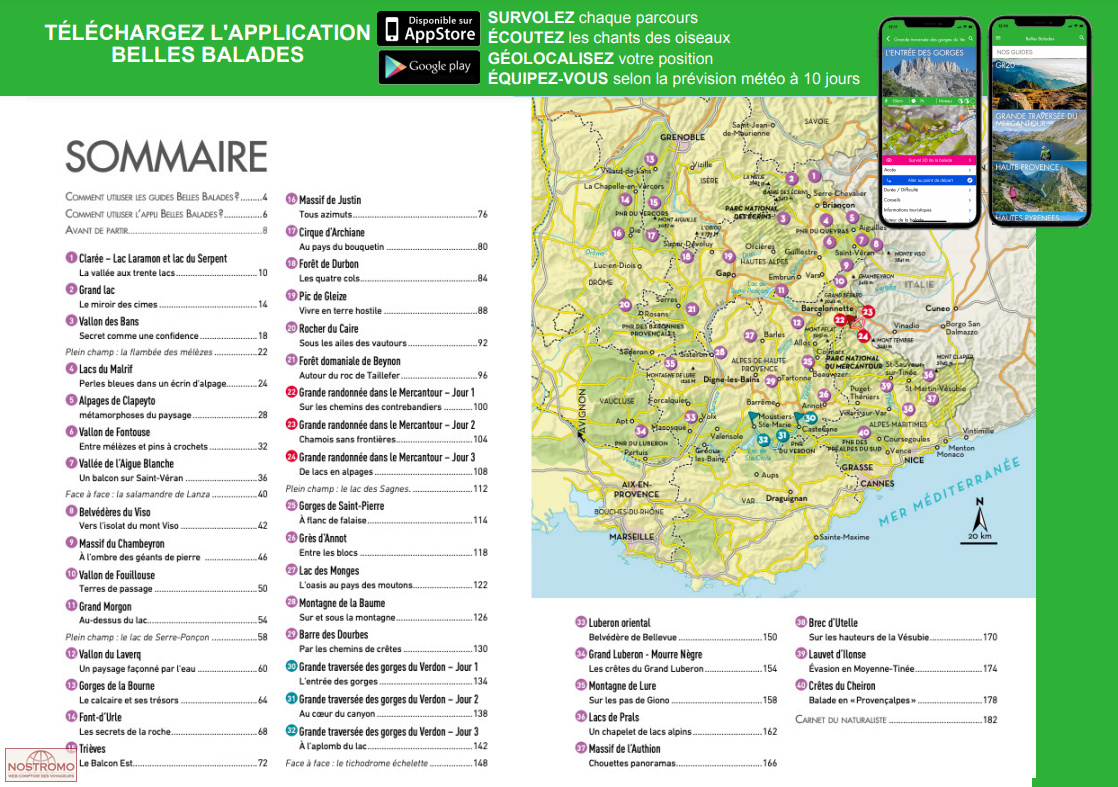Click the SOMMAIRE heading

[166, 157]
